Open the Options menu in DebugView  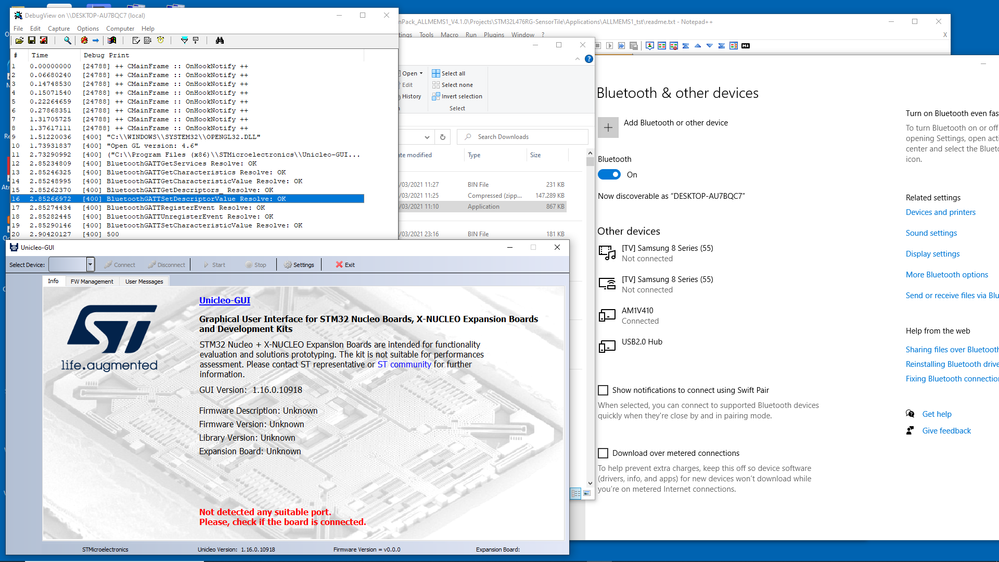[x=88, y=29]
